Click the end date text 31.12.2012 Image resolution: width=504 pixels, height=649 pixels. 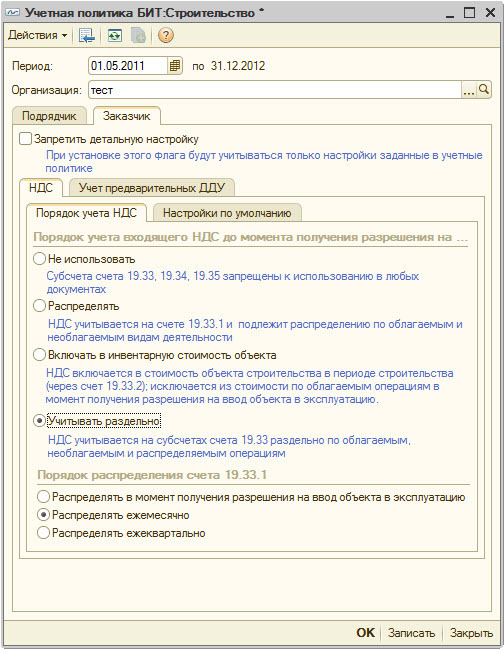point(238,66)
